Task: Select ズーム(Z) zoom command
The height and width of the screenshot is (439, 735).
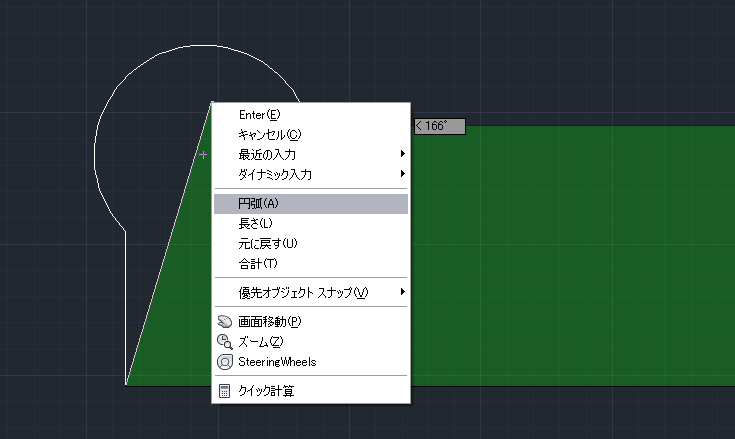Action: 311,342
